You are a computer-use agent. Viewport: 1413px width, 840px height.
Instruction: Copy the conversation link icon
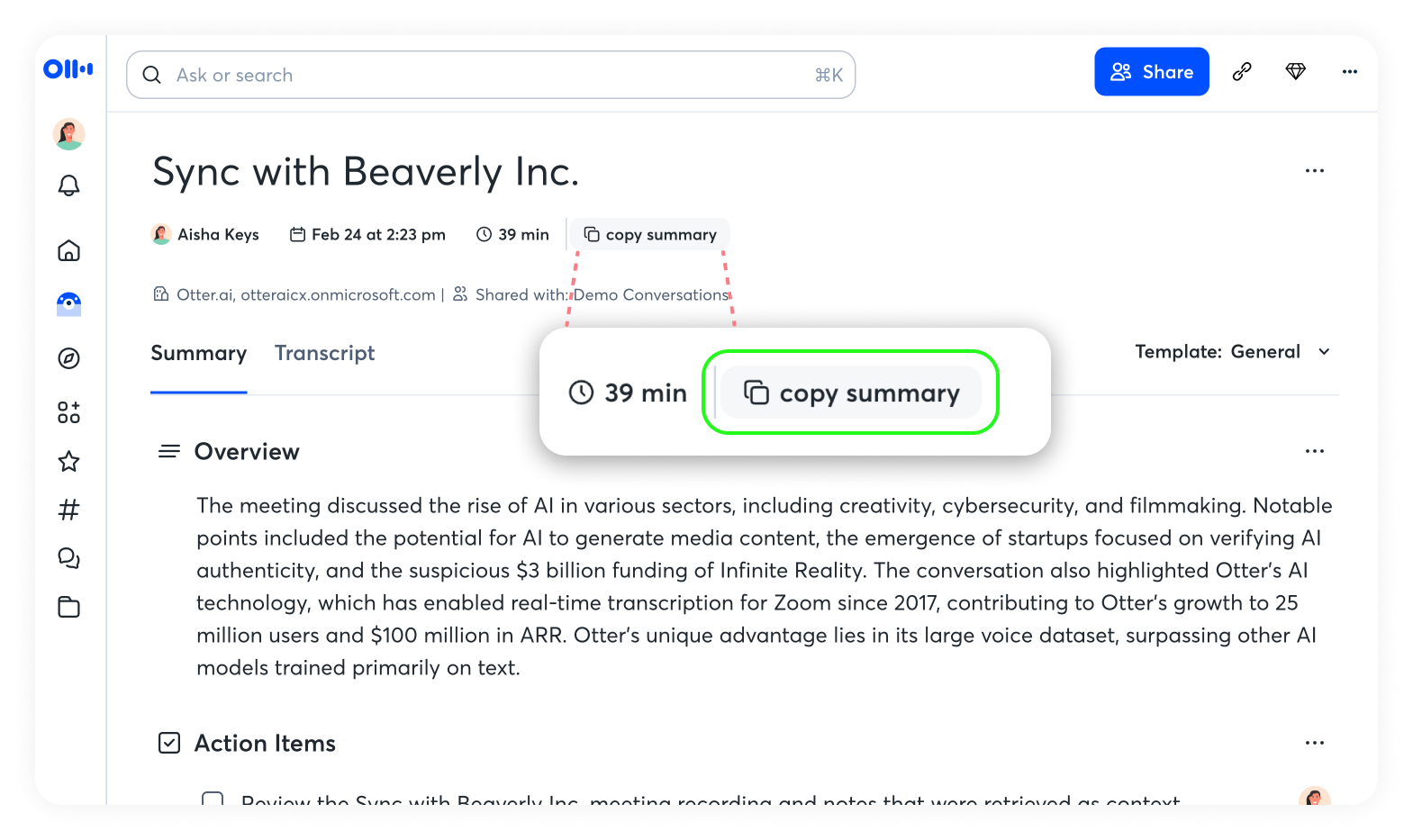point(1242,72)
